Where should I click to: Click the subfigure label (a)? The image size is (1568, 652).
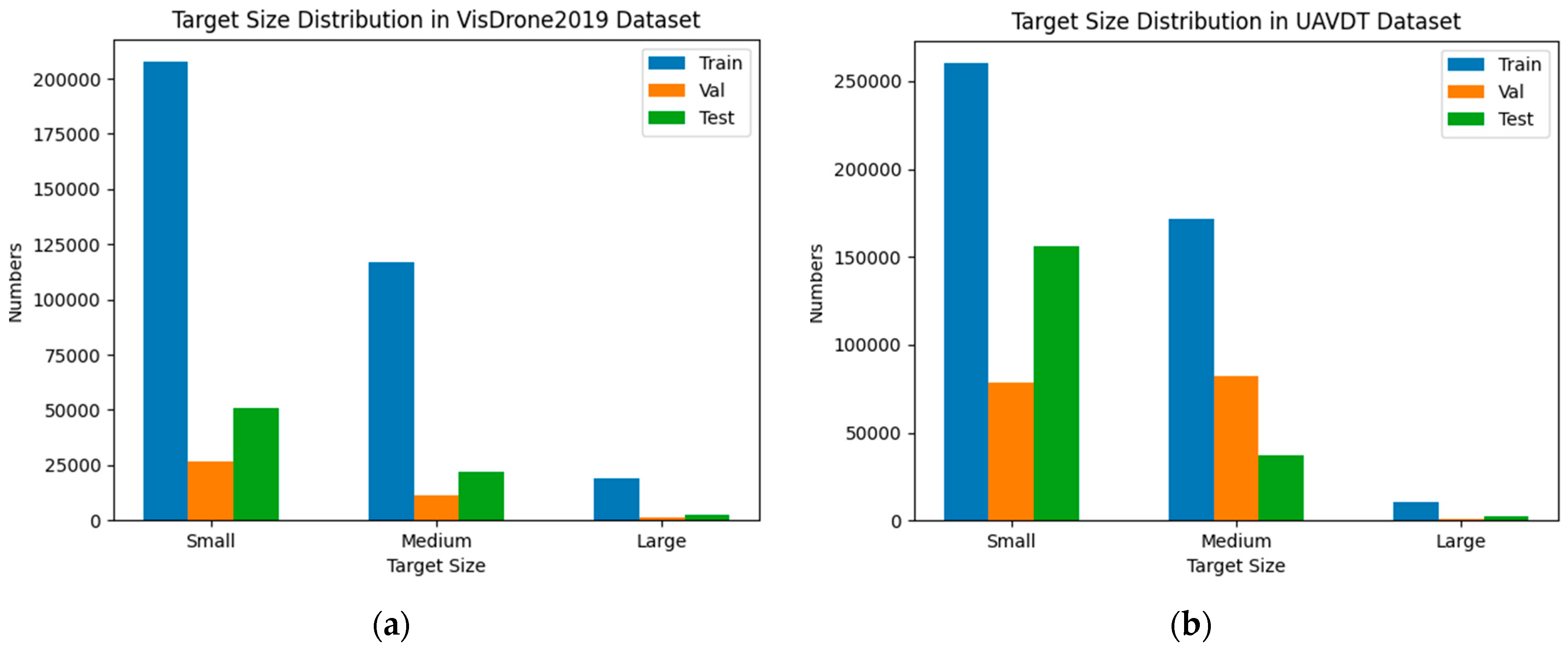tap(391, 625)
